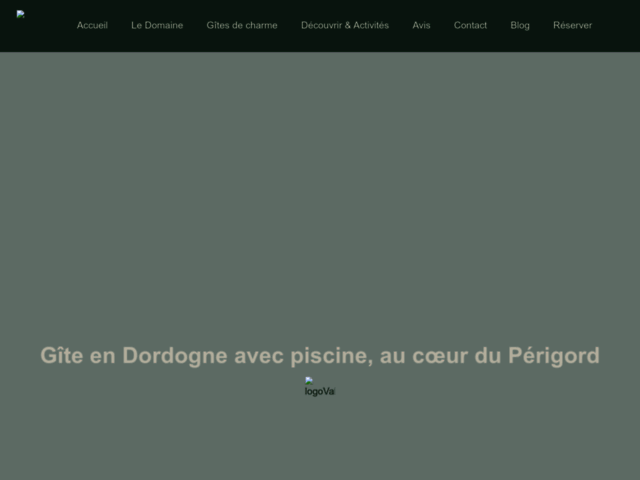Click the site logo in the header
This screenshot has height=480, width=640.
(x=20, y=14)
